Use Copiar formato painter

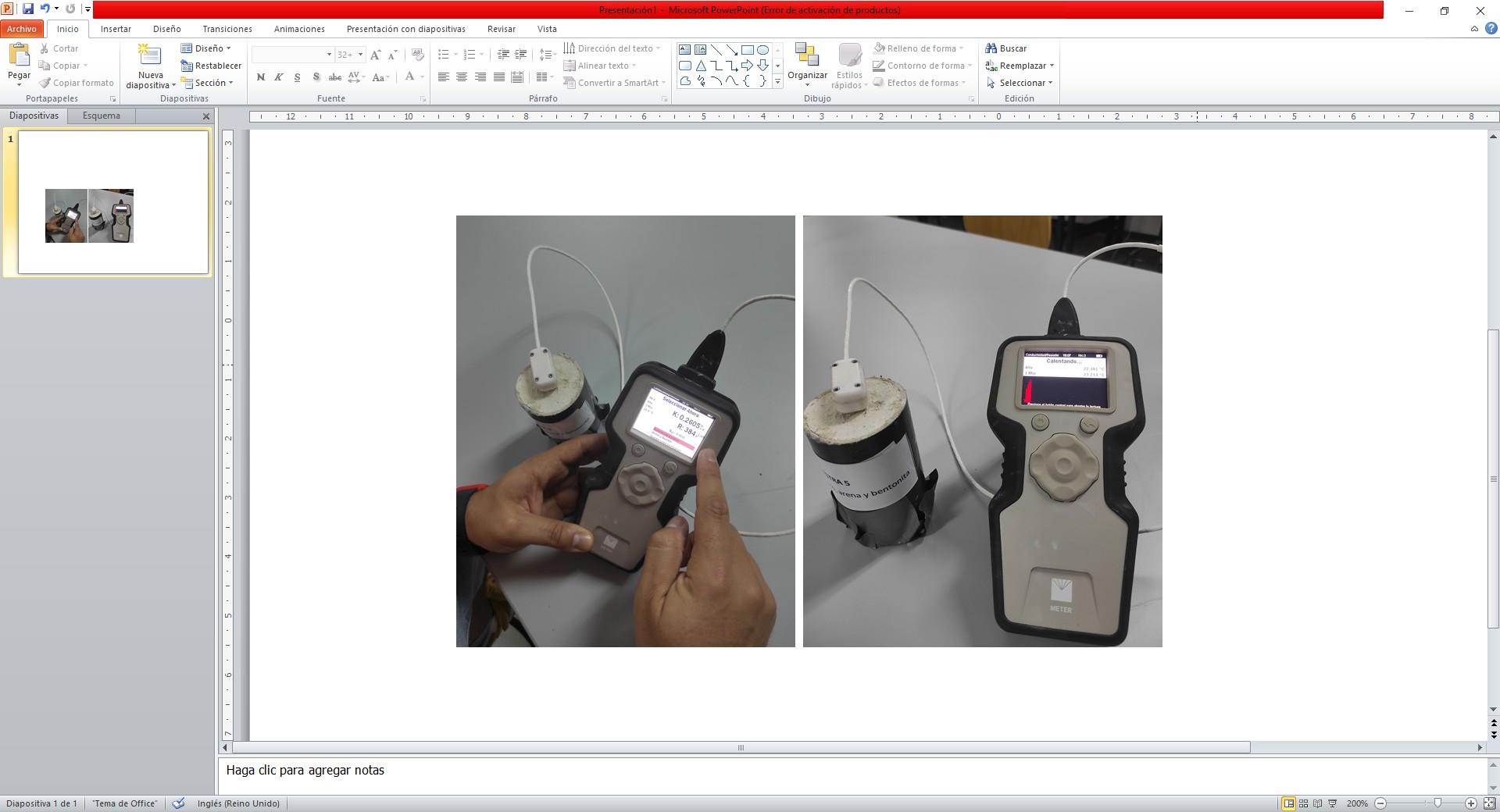click(77, 83)
